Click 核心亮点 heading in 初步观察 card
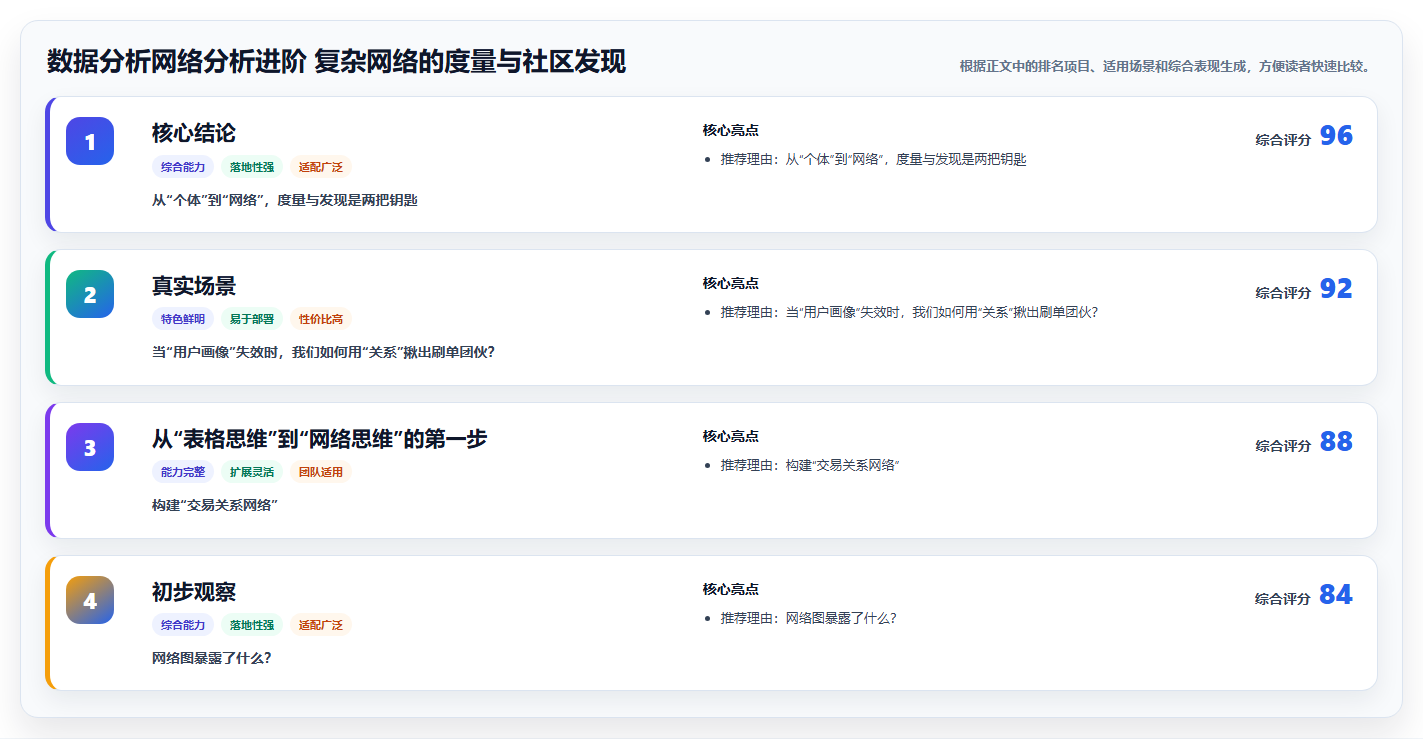This screenshot has height=739, width=1423. coord(730,589)
